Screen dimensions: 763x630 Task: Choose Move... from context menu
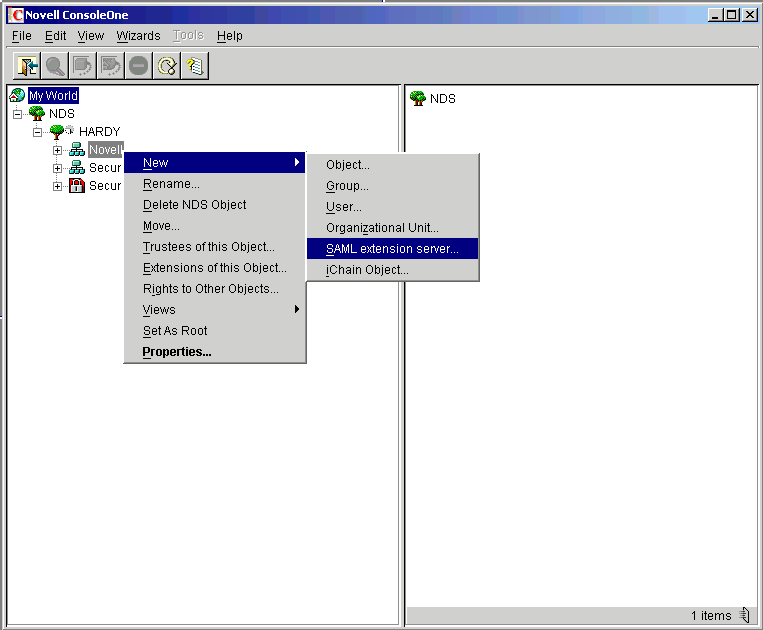[215, 226]
